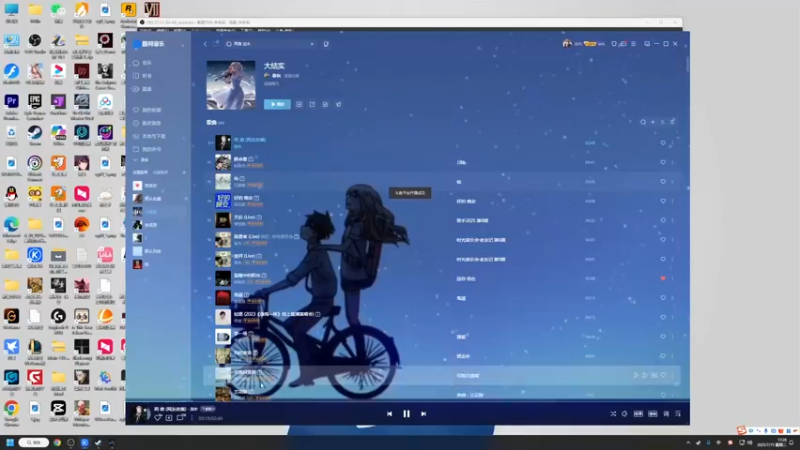Viewport: 800px width, 450px height.
Task: Open player bar three-dot more menu
Action: pyautogui.click(x=192, y=418)
